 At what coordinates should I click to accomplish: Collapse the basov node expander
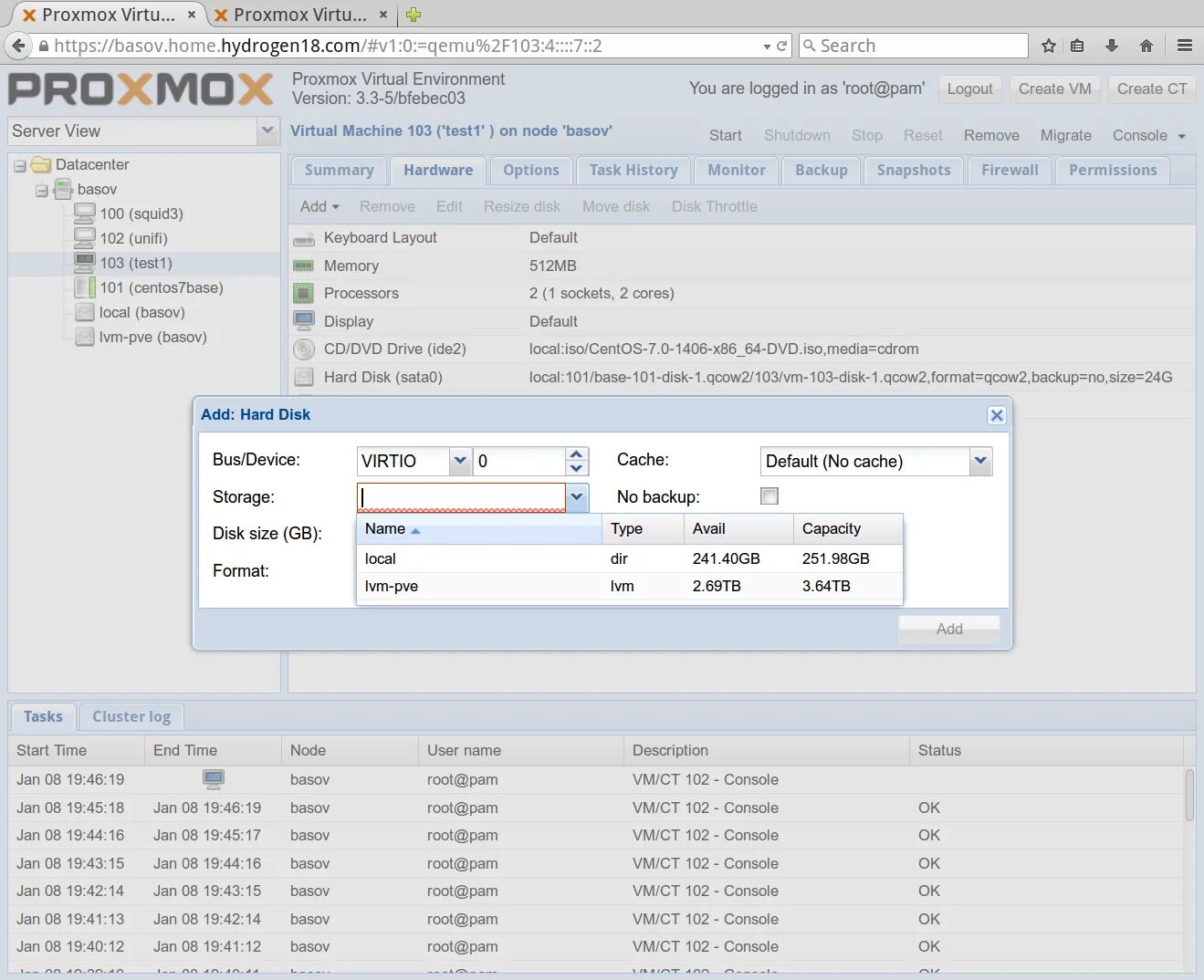[x=42, y=191]
